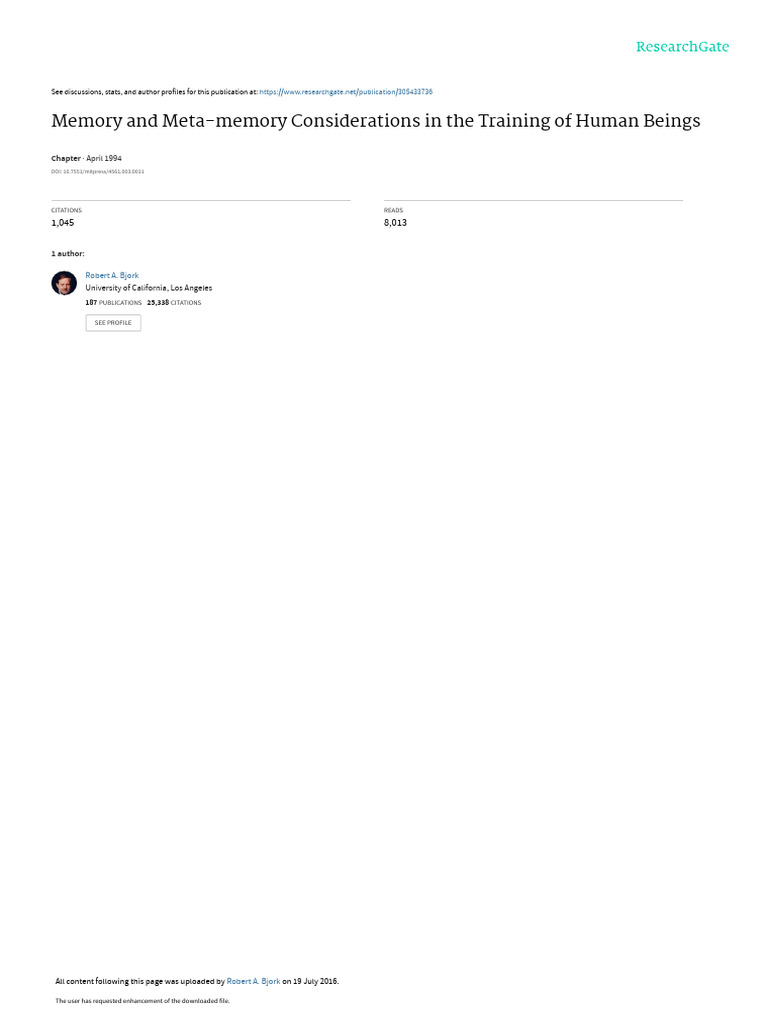The width and height of the screenshot is (768, 1024).
Task: Click the 187 publications stat
Action: tap(114, 302)
